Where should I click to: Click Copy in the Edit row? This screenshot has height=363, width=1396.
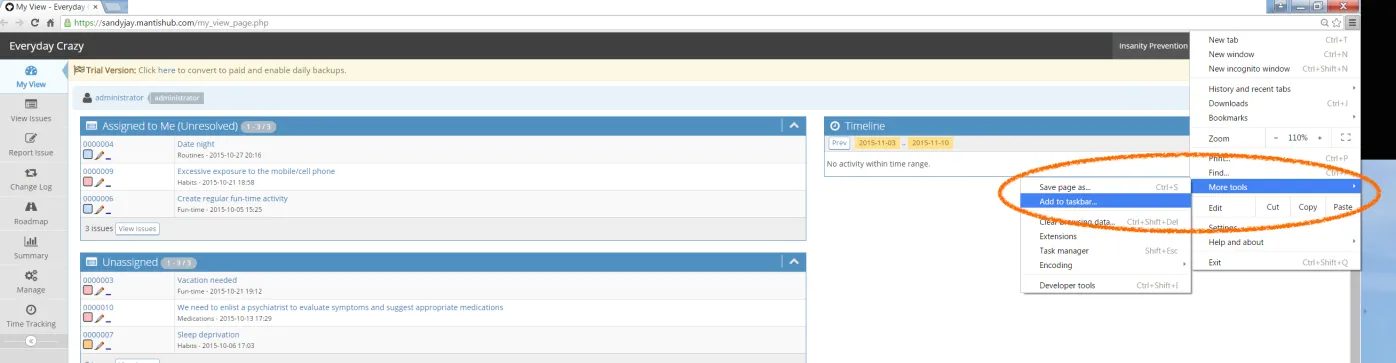tap(1307, 207)
